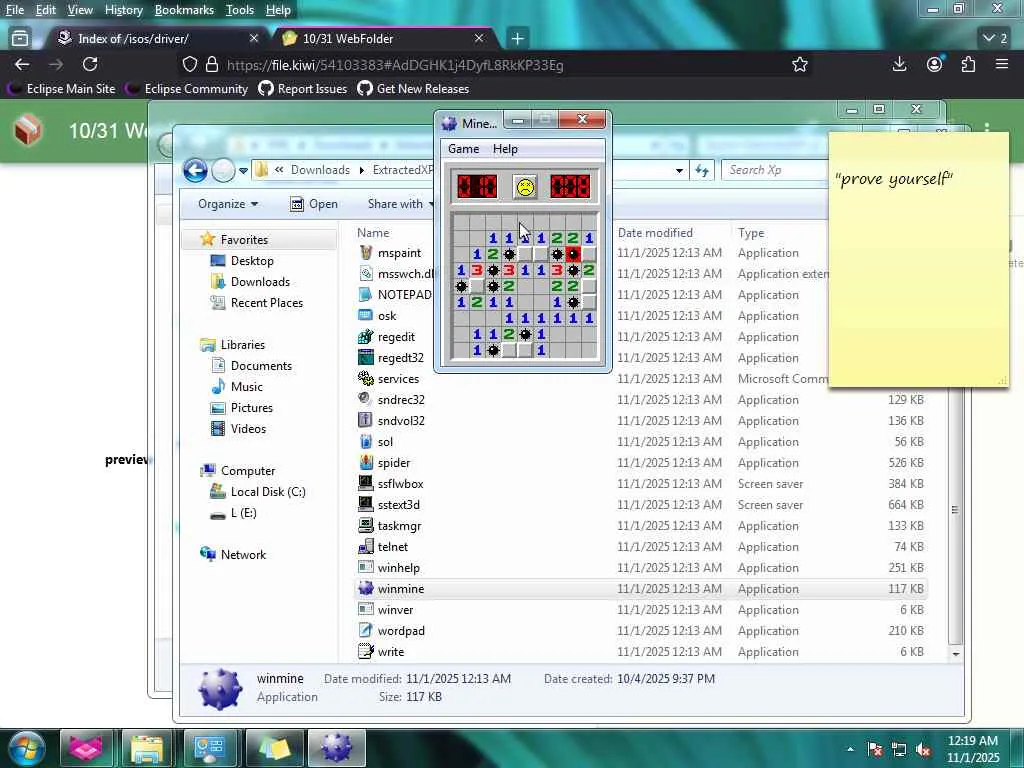The height and width of the screenshot is (768, 1024).
Task: Click the Open button in Explorer toolbar
Action: coord(313,204)
